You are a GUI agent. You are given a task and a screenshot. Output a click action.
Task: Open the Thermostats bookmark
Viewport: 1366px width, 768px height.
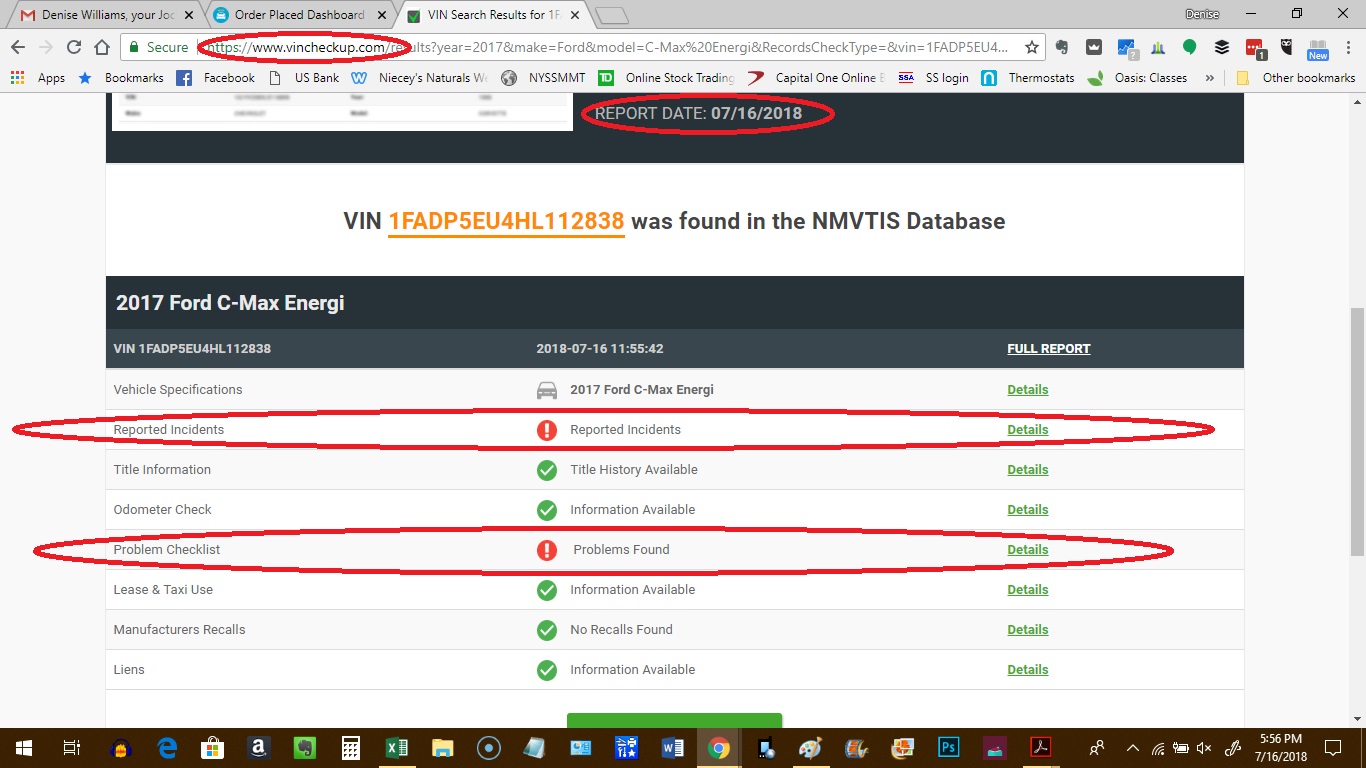1027,77
